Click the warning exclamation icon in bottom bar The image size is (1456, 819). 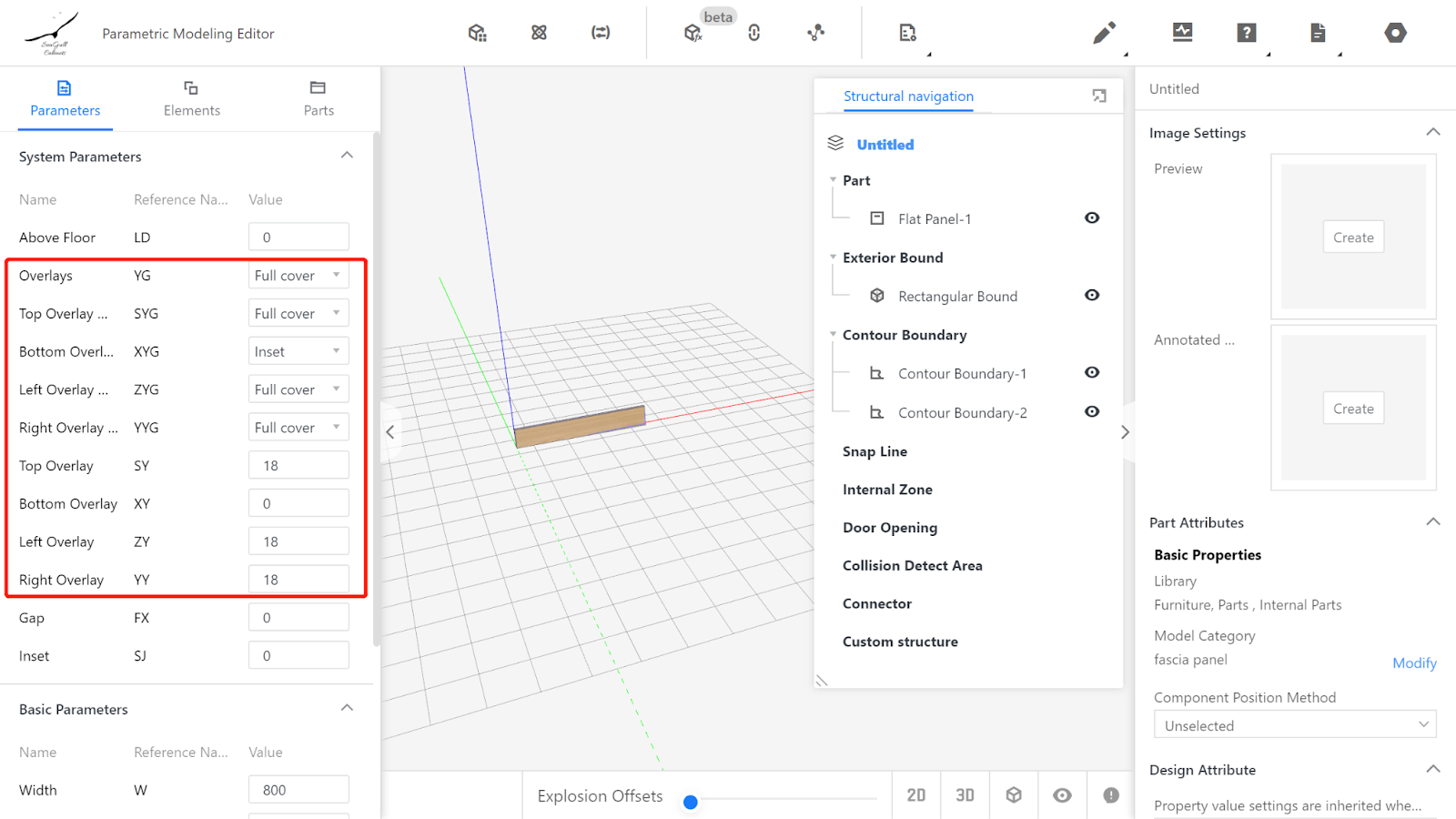(1111, 795)
